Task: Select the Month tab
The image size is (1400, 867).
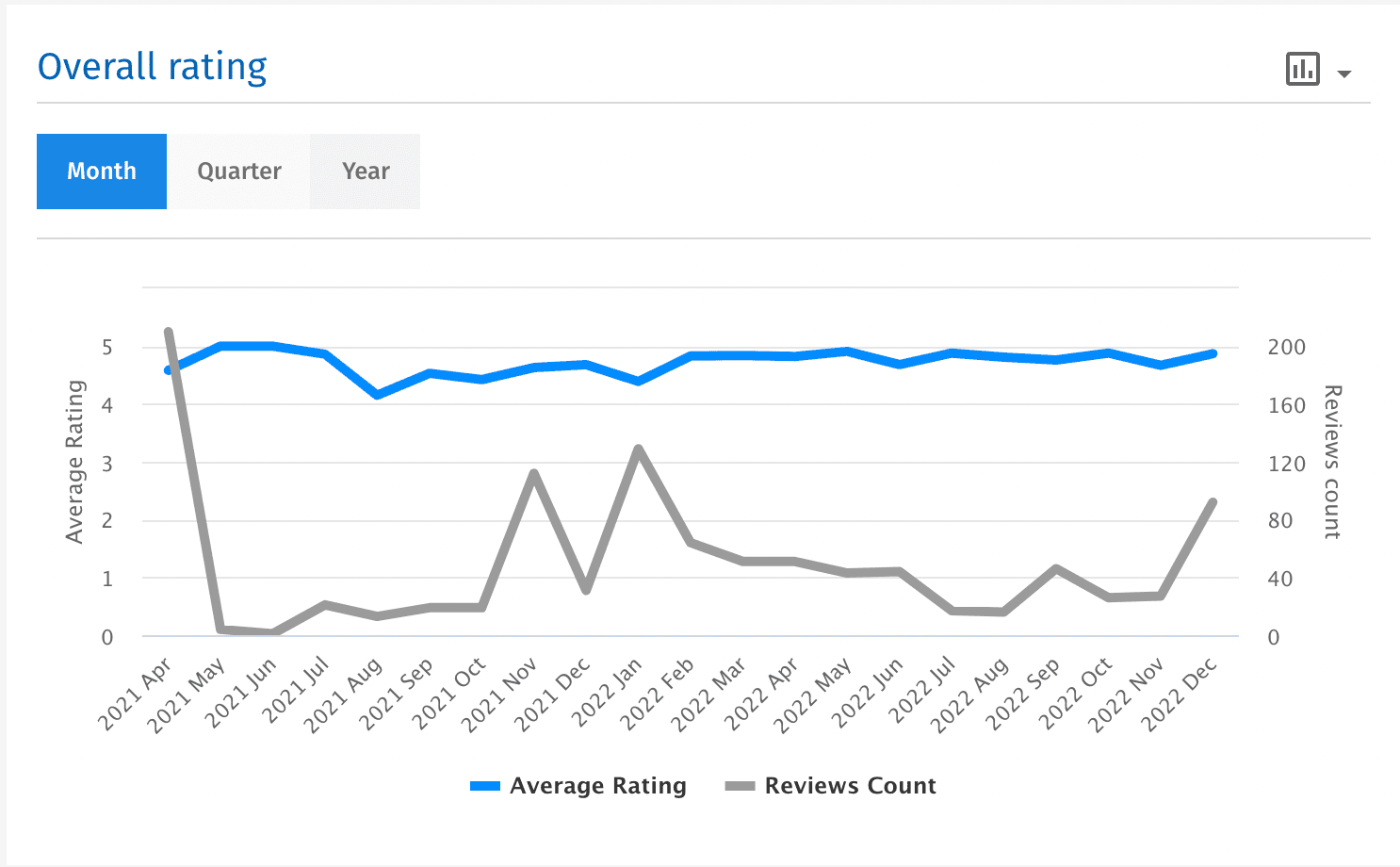Action: [x=101, y=171]
